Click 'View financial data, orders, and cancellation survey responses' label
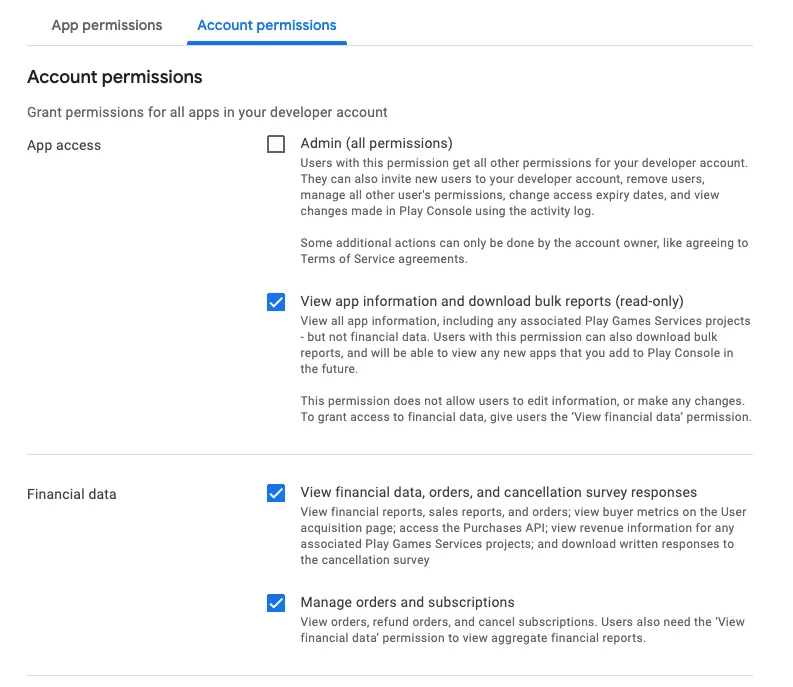 pyautogui.click(x=498, y=493)
